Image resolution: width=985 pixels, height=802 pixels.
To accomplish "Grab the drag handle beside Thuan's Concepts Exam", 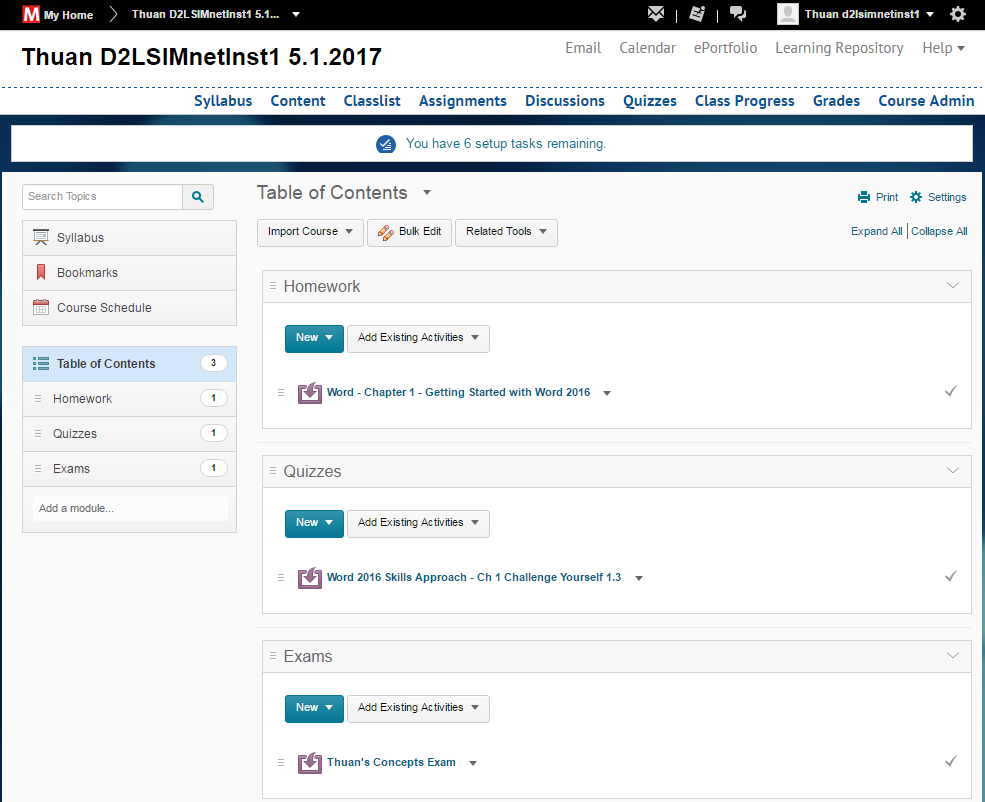I will (281, 762).
